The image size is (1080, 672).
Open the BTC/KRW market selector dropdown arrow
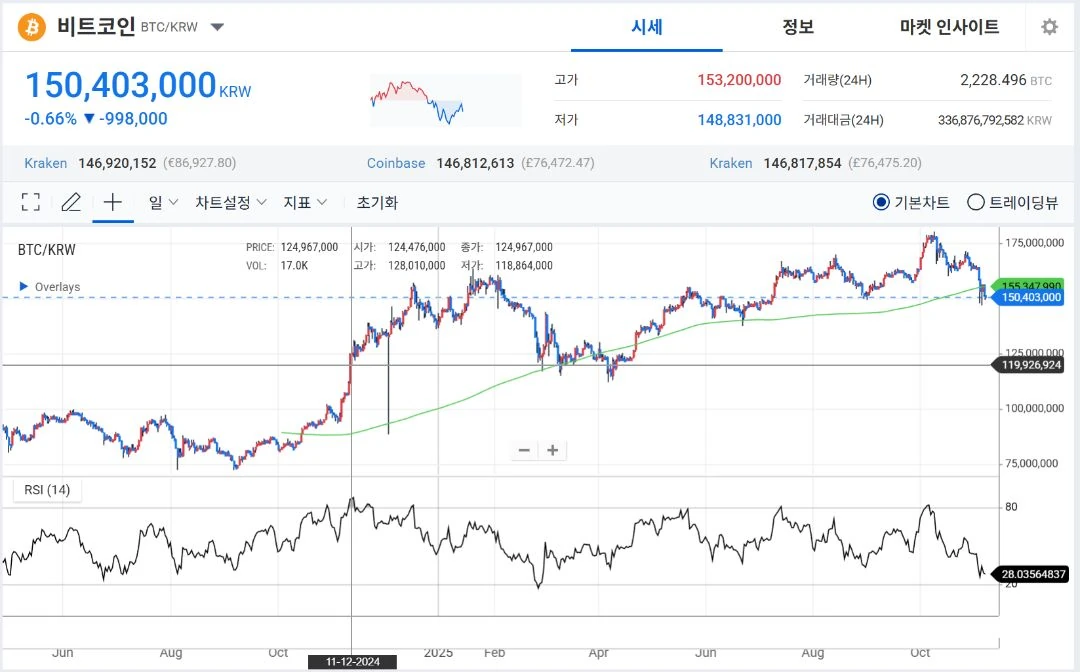(x=217, y=28)
